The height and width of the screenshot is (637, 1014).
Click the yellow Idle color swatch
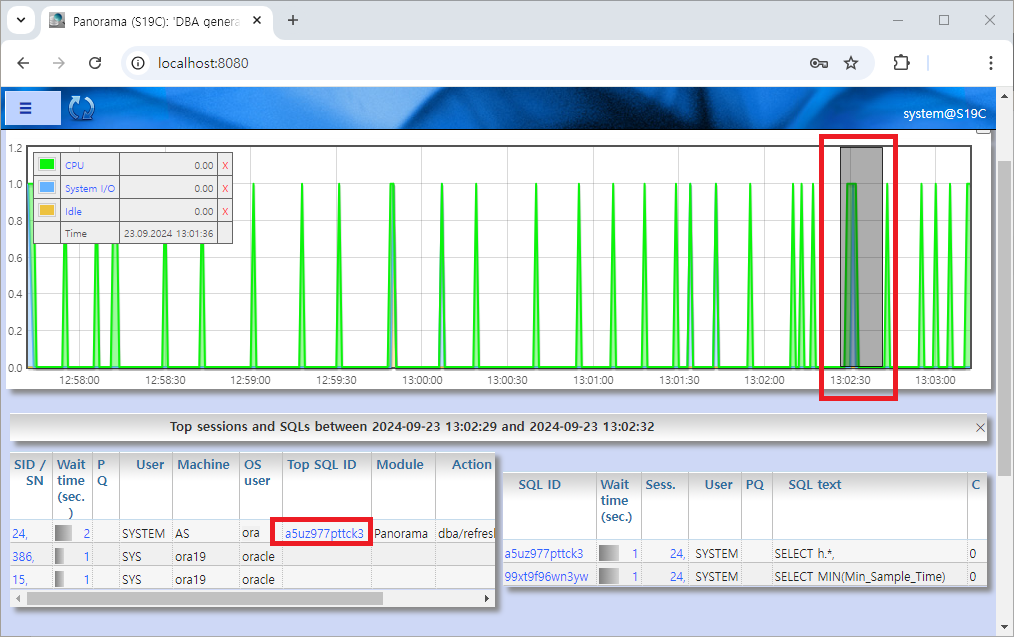(x=47, y=210)
